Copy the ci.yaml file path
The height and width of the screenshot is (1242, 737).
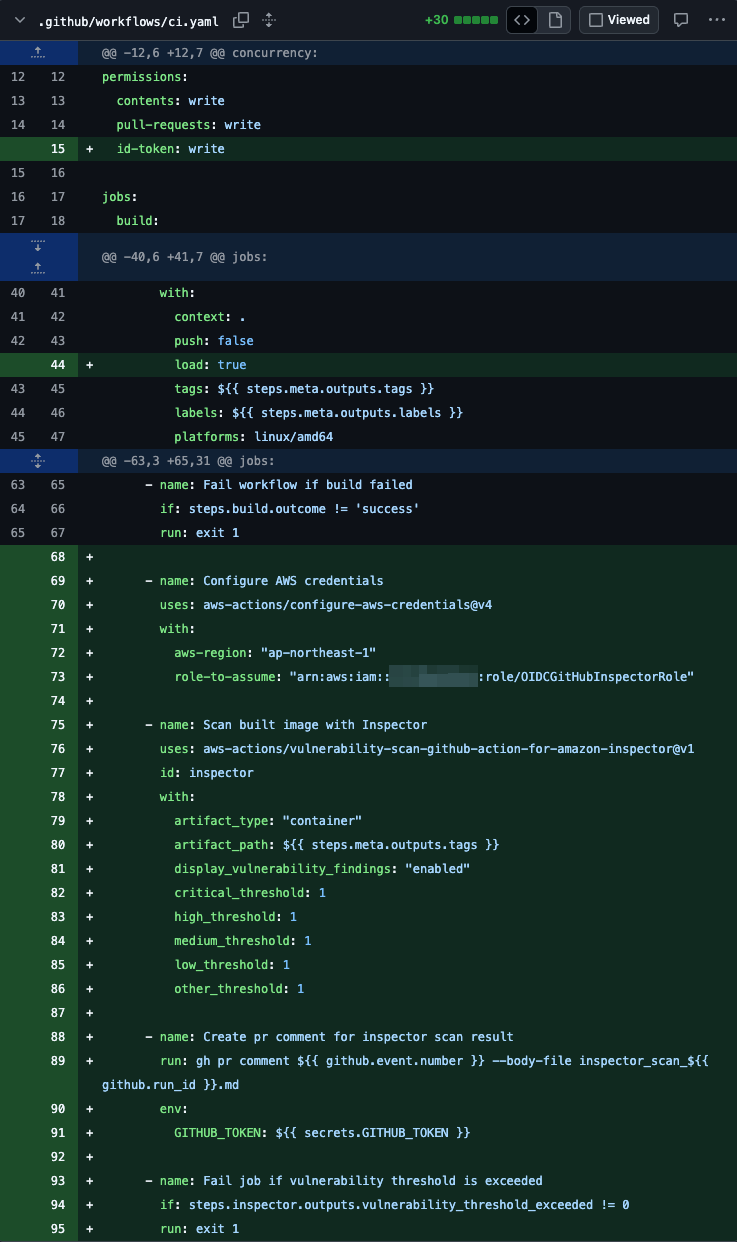pos(241,20)
